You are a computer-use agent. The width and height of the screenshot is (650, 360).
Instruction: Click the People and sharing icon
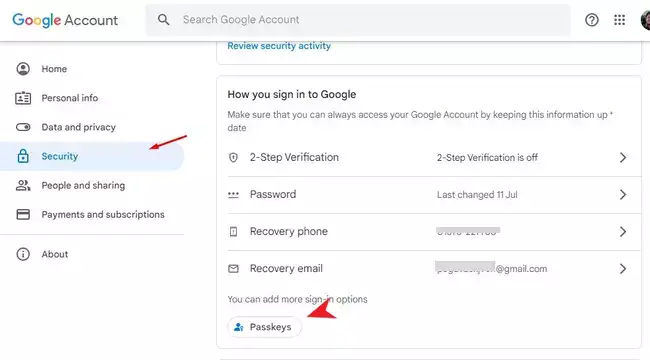click(23, 185)
